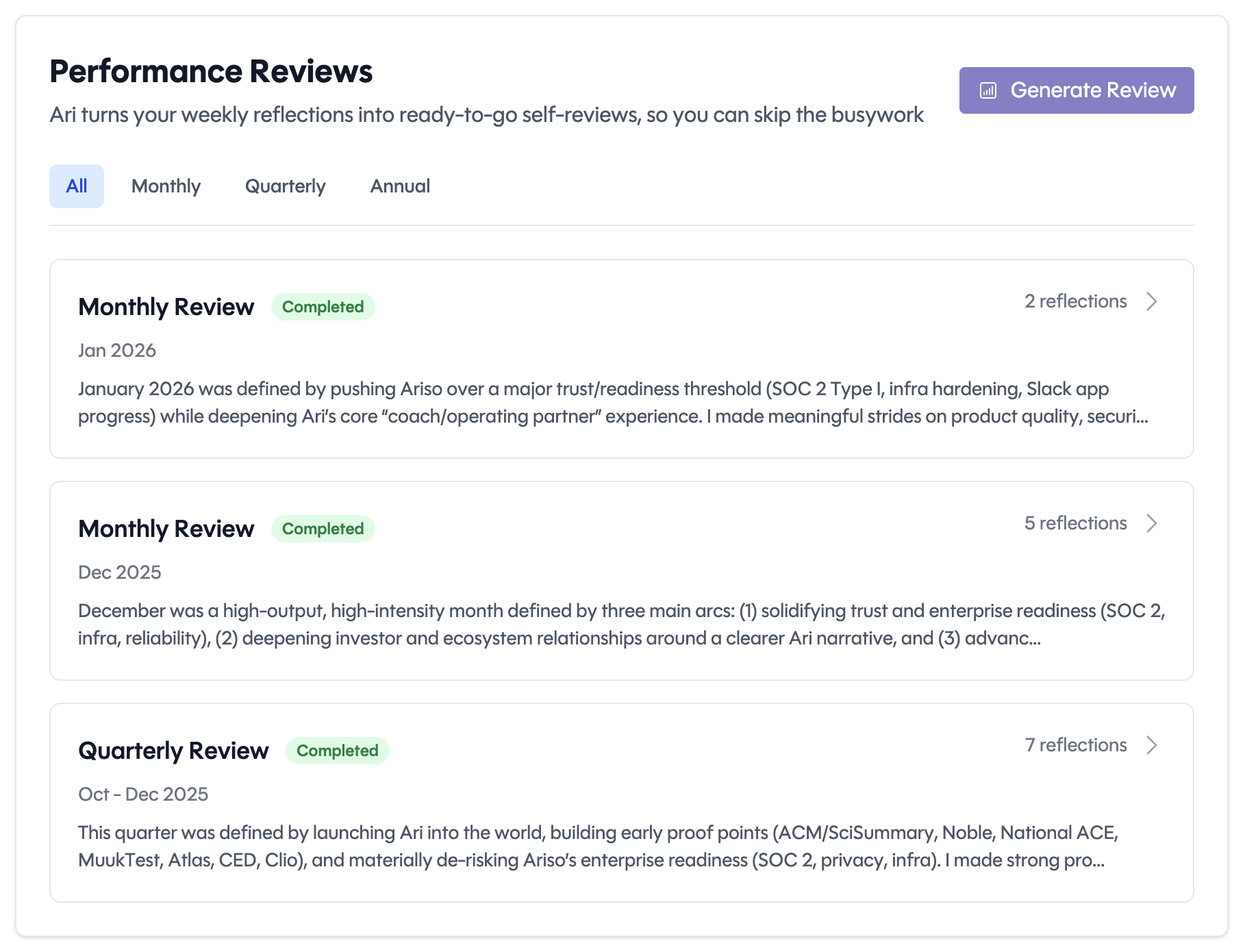Expand the Dec 2025 Monthly Review chevron
This screenshot has width=1245, height=952.
tap(1153, 524)
